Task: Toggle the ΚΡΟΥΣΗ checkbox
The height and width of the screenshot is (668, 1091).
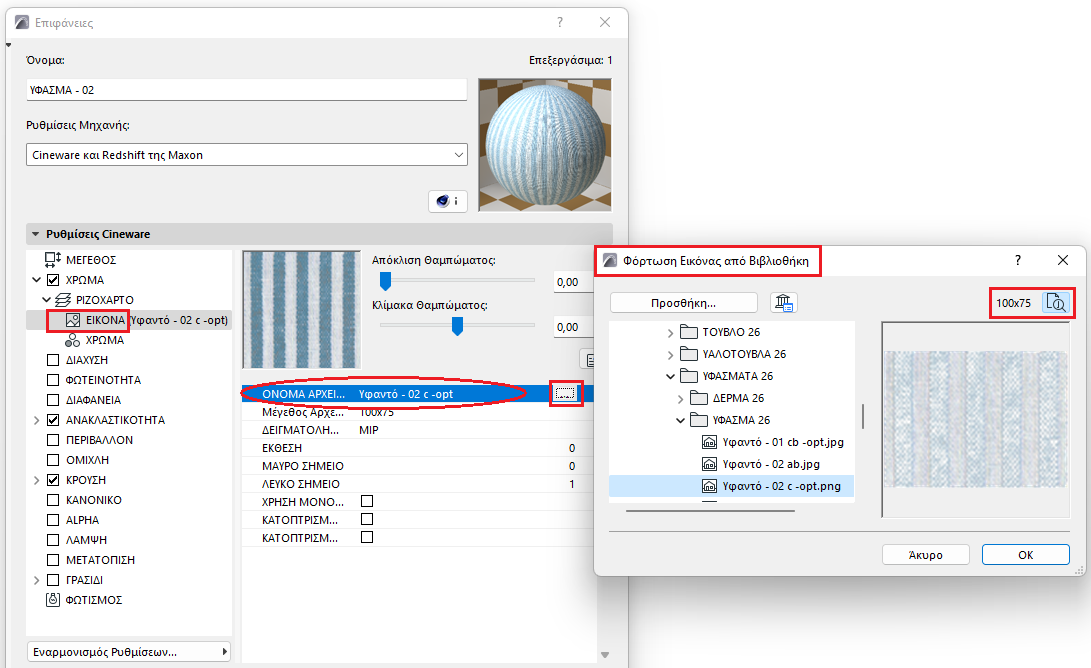Action: point(53,480)
